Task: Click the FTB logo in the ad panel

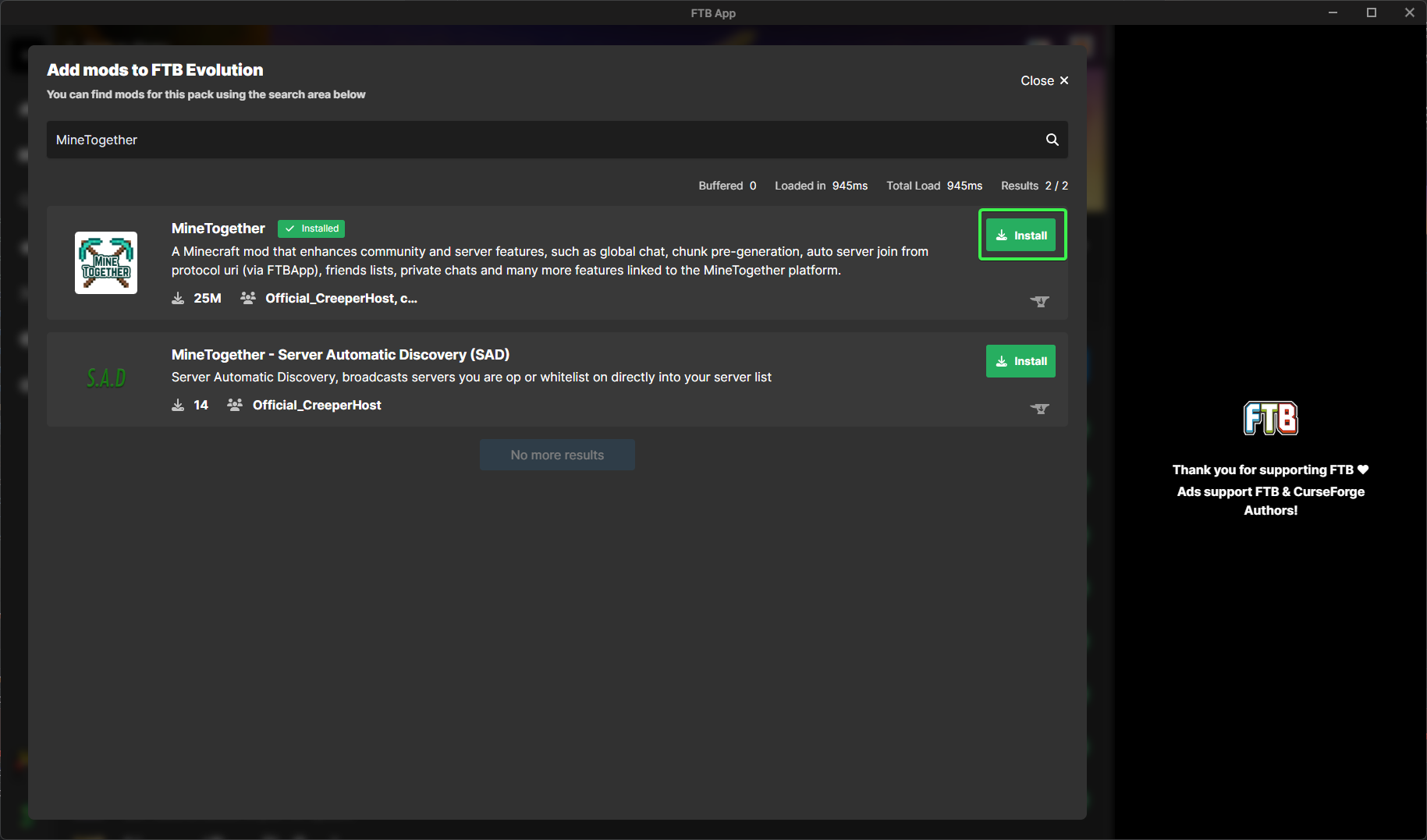Action: pos(1271,418)
